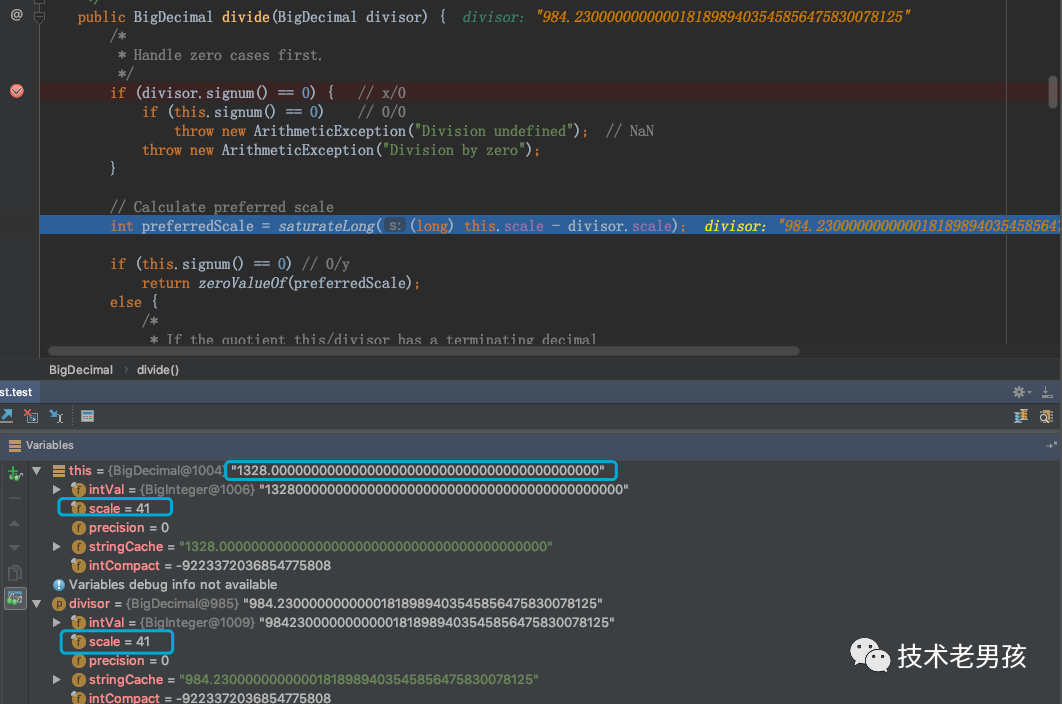Image resolution: width=1062 pixels, height=704 pixels.
Task: Open the Evaluate Expression calculator
Action: coord(87,416)
